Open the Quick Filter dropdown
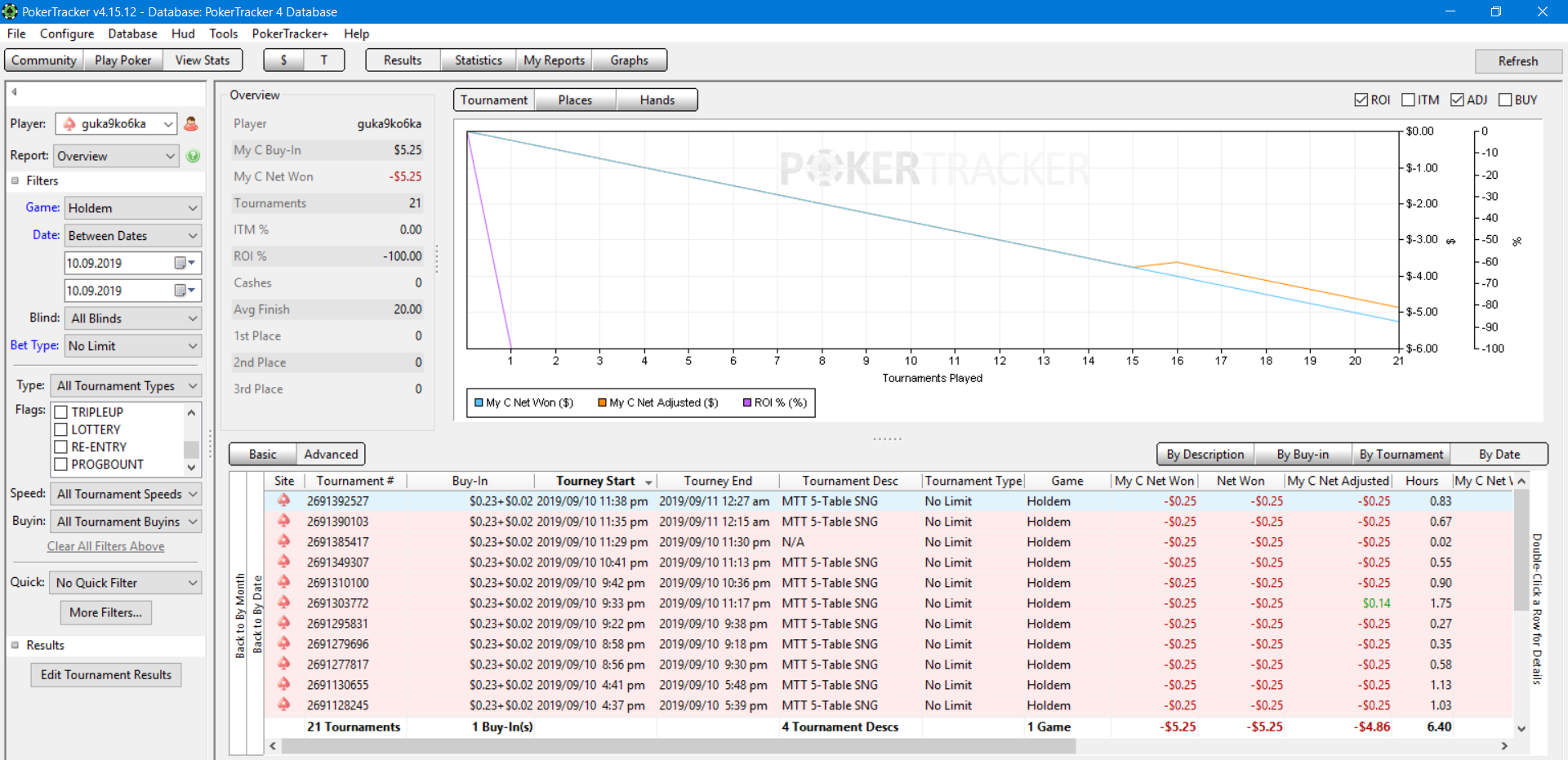The width and height of the screenshot is (1568, 760). coord(126,583)
